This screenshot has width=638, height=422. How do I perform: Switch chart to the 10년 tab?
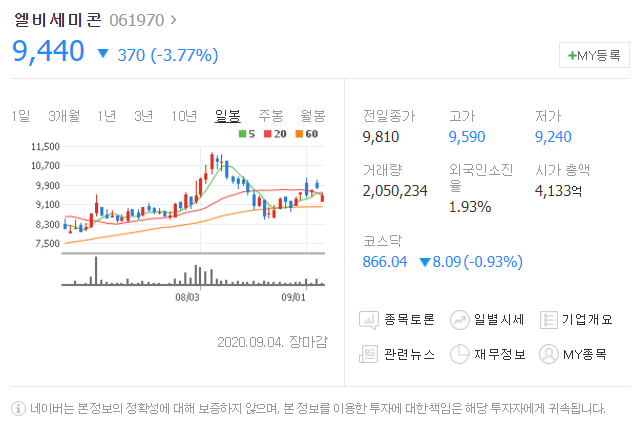click(x=184, y=116)
